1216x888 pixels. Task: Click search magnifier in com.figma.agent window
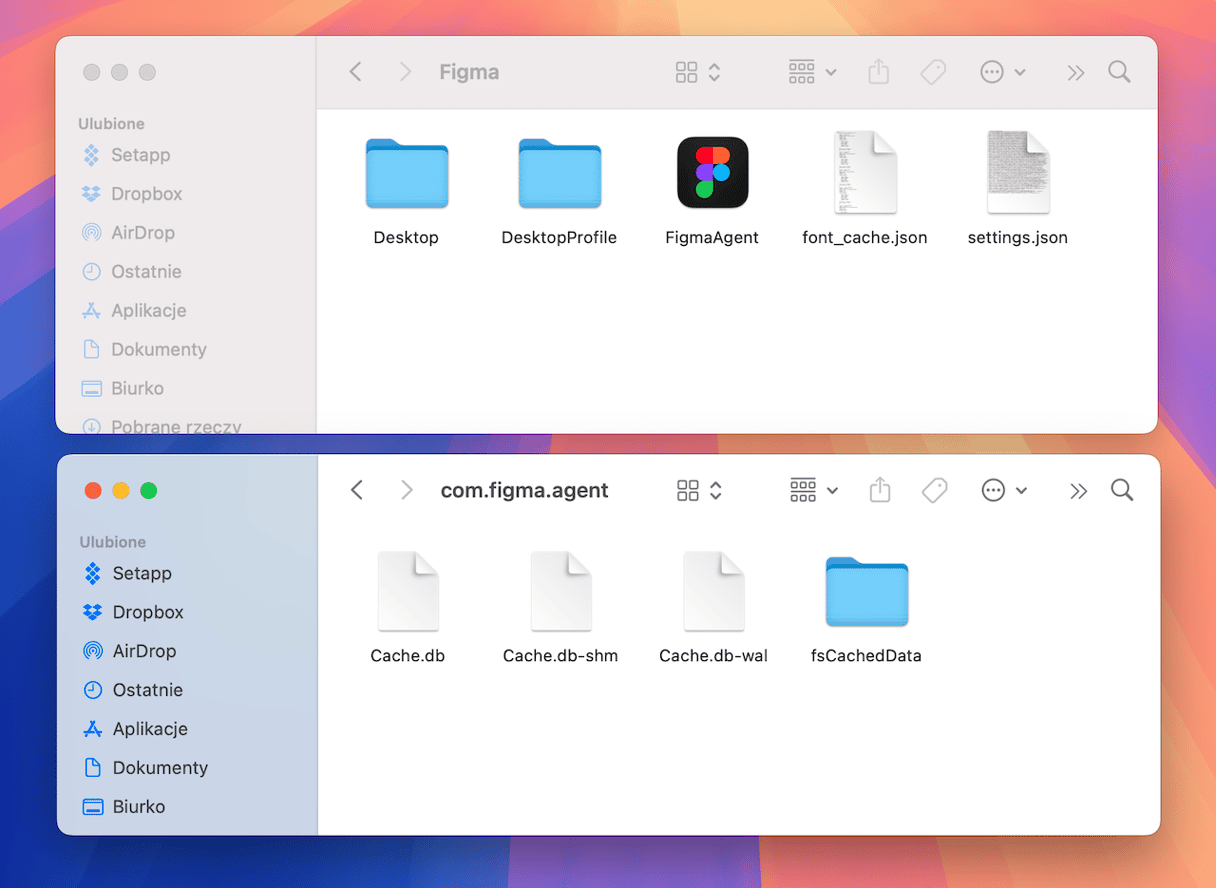[1122, 490]
